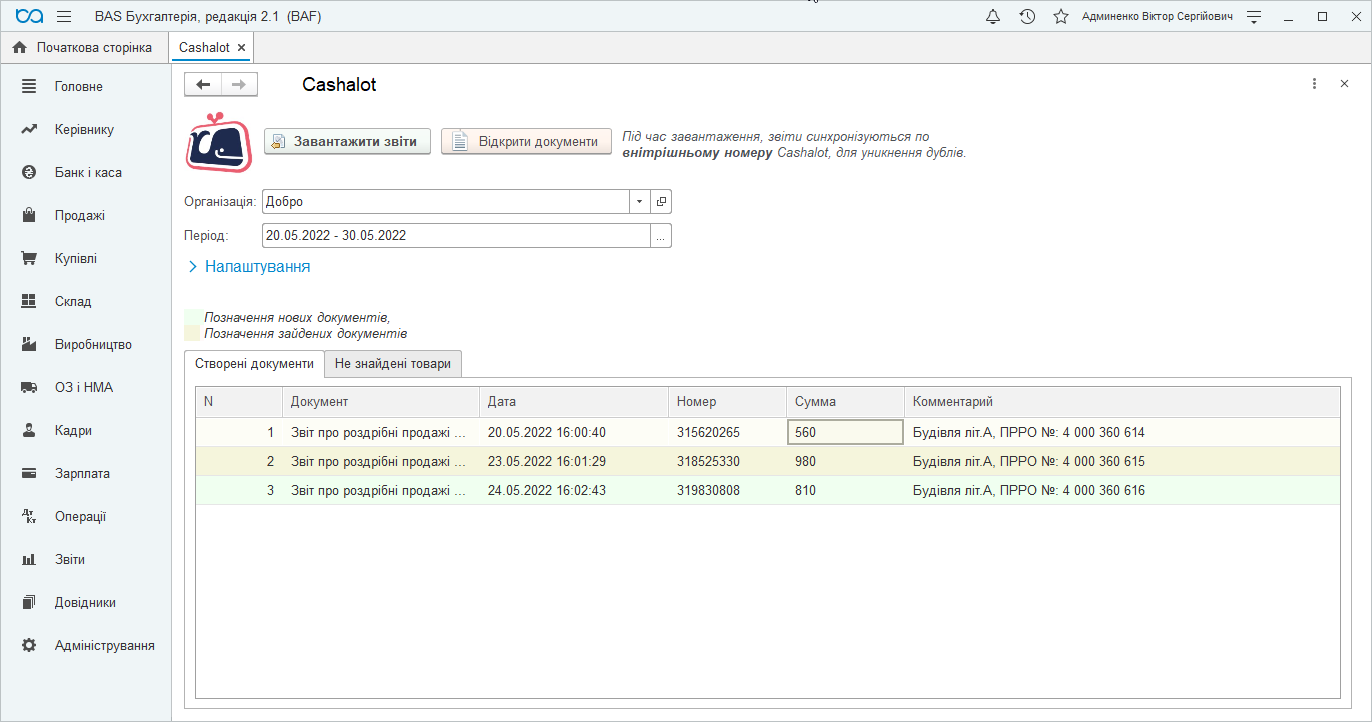The image size is (1372, 722).
Task: Click the Сумма cell with value 560
Action: [845, 433]
